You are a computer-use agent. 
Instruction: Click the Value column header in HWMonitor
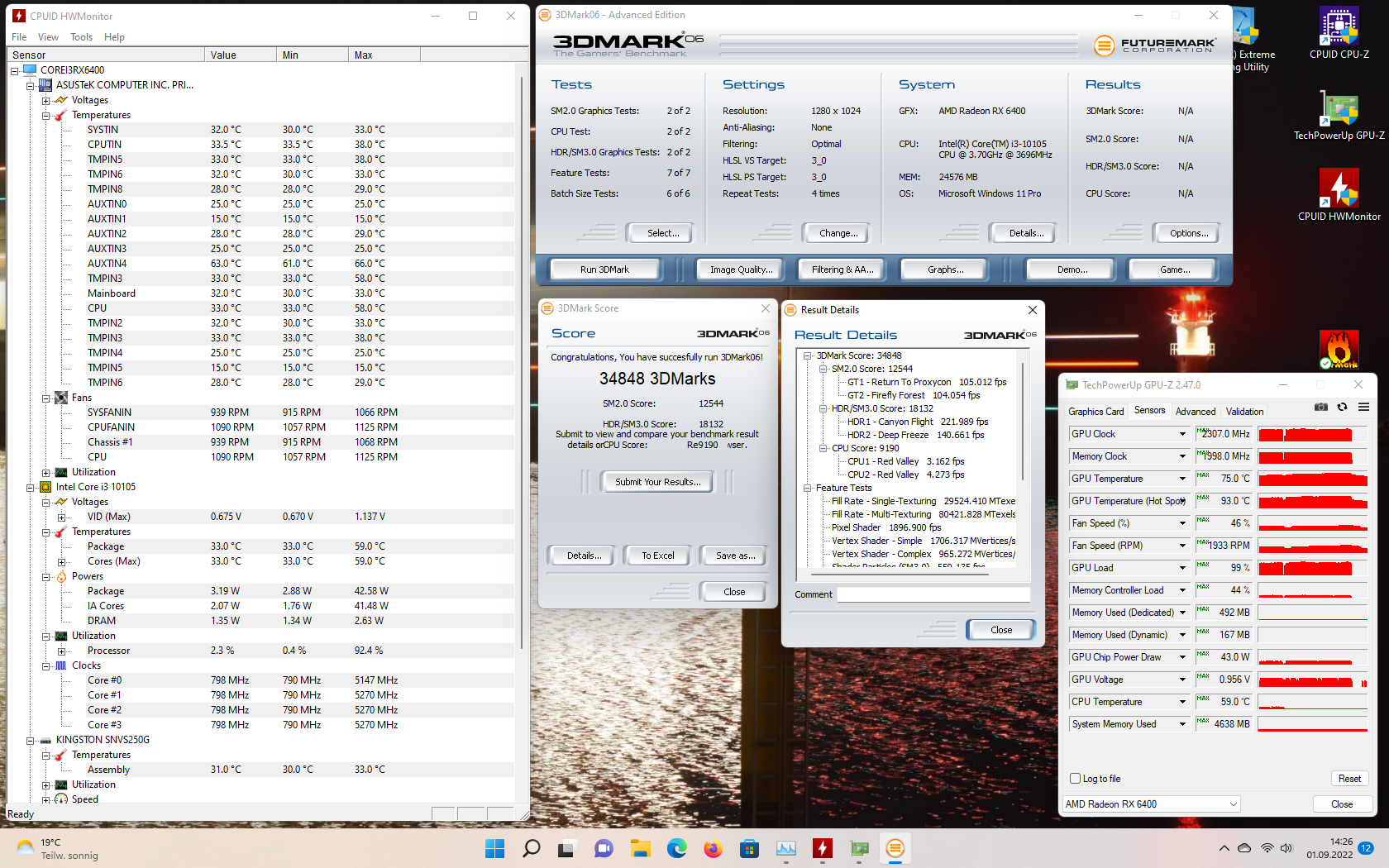[x=240, y=55]
